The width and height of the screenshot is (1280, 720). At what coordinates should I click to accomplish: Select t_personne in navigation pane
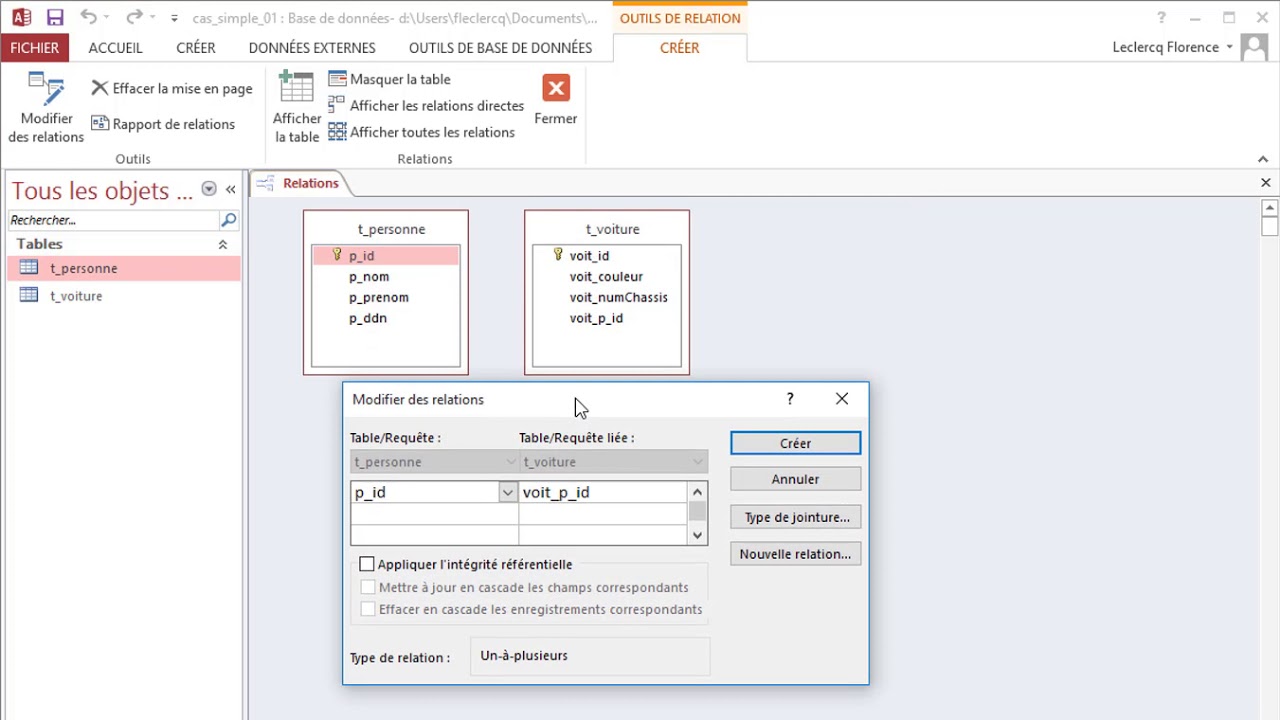pos(124,268)
